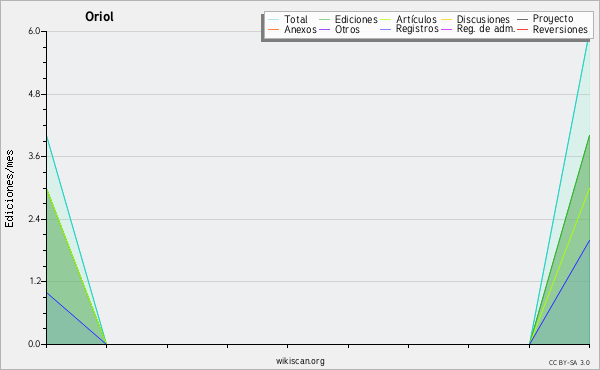Click the blue Registros color line in legend
Viewport: 600px width, 370px height.
(386, 29)
